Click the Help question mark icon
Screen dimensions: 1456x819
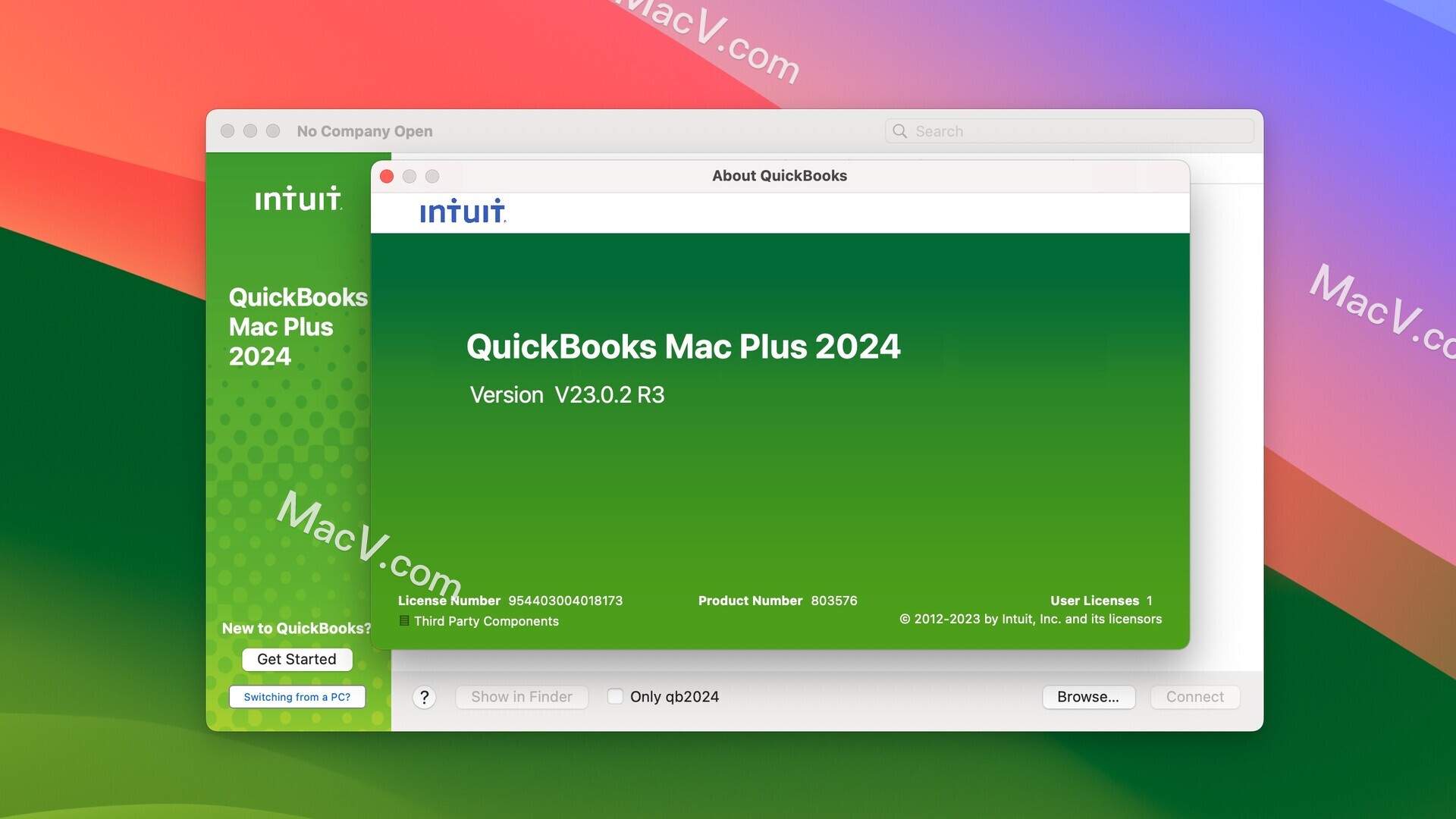423,697
